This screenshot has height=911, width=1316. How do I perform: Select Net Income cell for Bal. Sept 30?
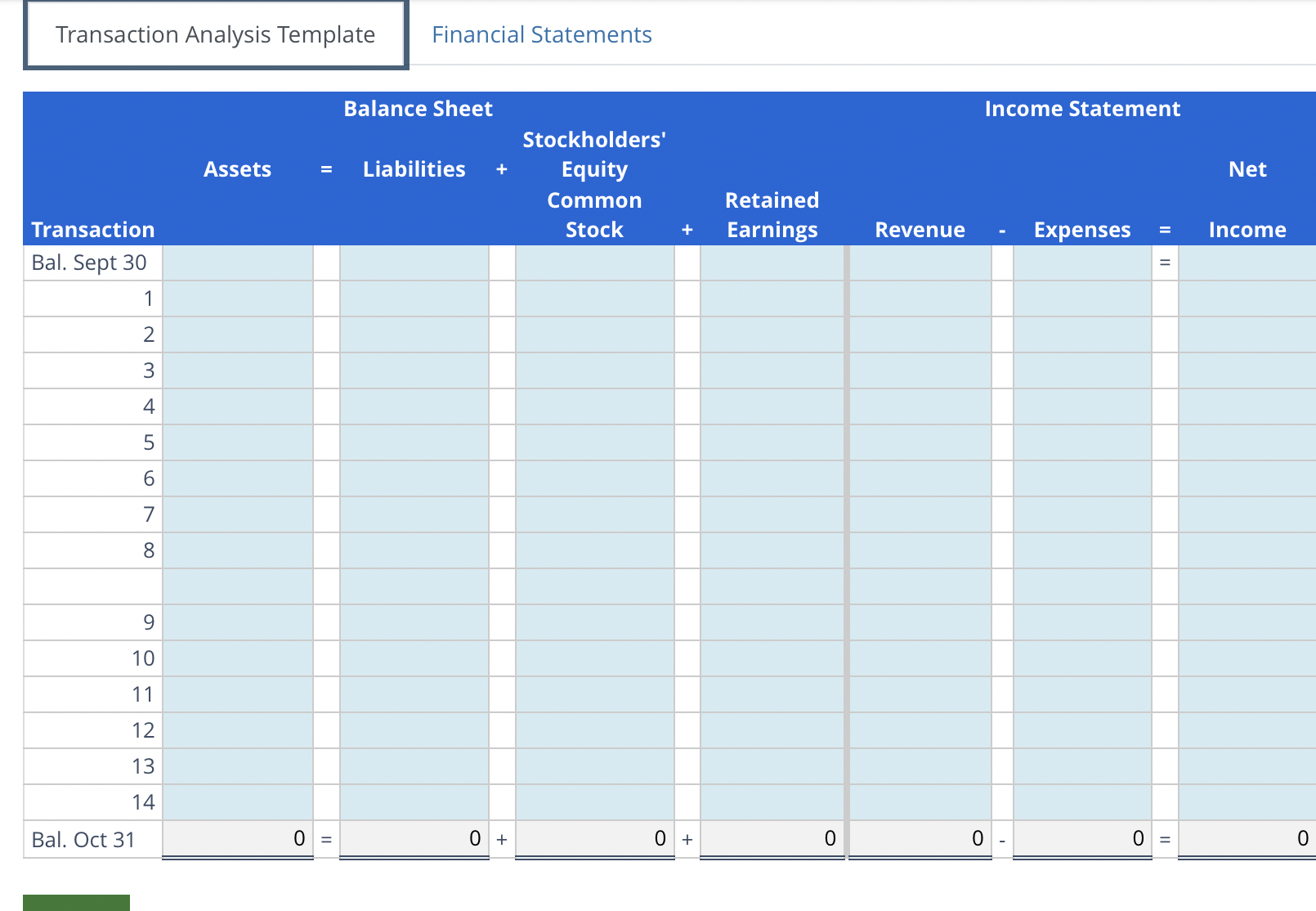[1247, 263]
